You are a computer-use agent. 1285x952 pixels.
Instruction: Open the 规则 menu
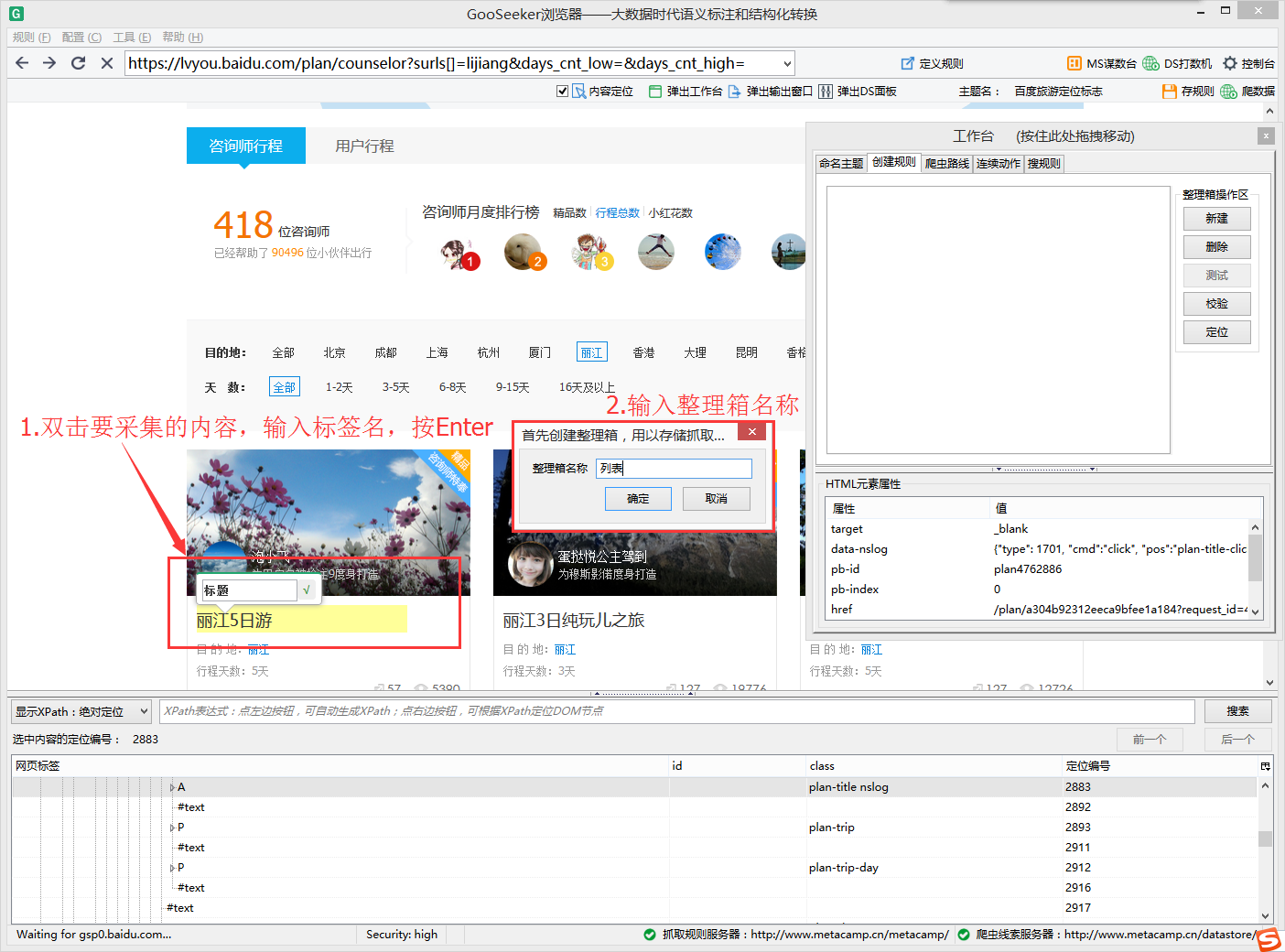[31, 37]
